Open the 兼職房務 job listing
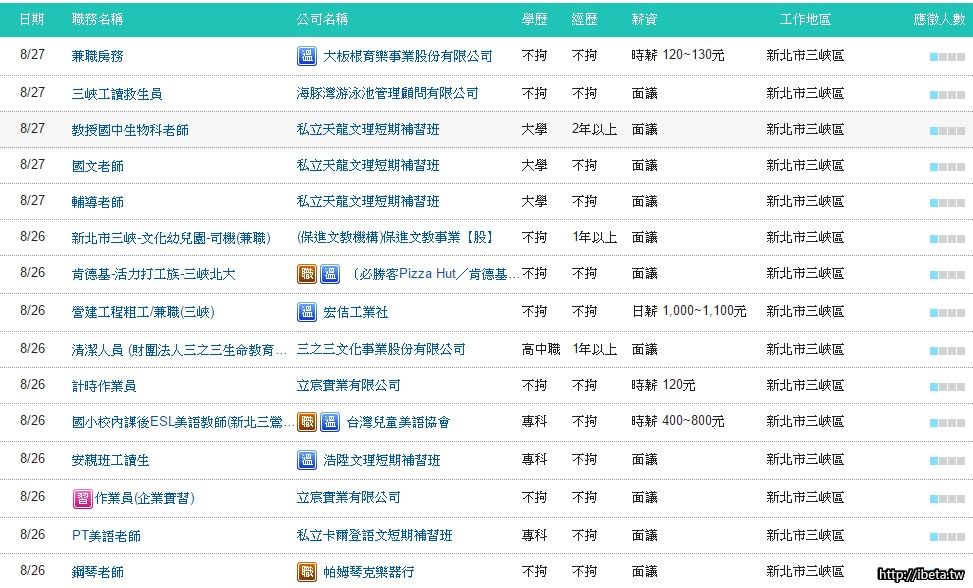This screenshot has height=588, width=973. (x=98, y=57)
